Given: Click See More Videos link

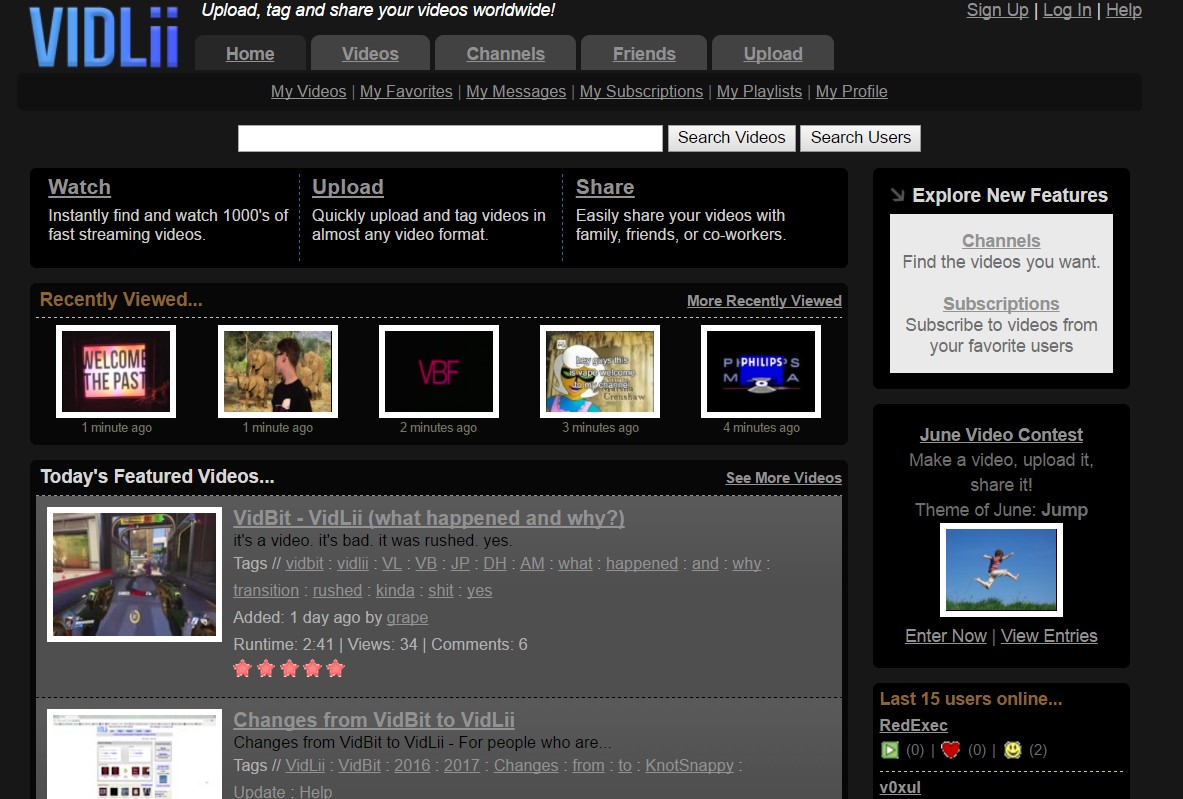Looking at the screenshot, I should pos(783,478).
